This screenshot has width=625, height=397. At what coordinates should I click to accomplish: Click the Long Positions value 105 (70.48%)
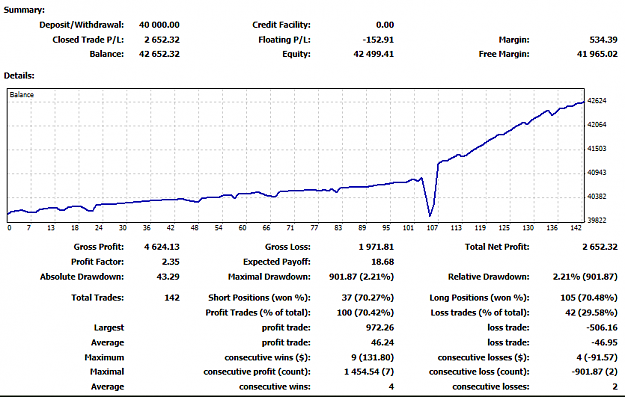[x=589, y=298]
